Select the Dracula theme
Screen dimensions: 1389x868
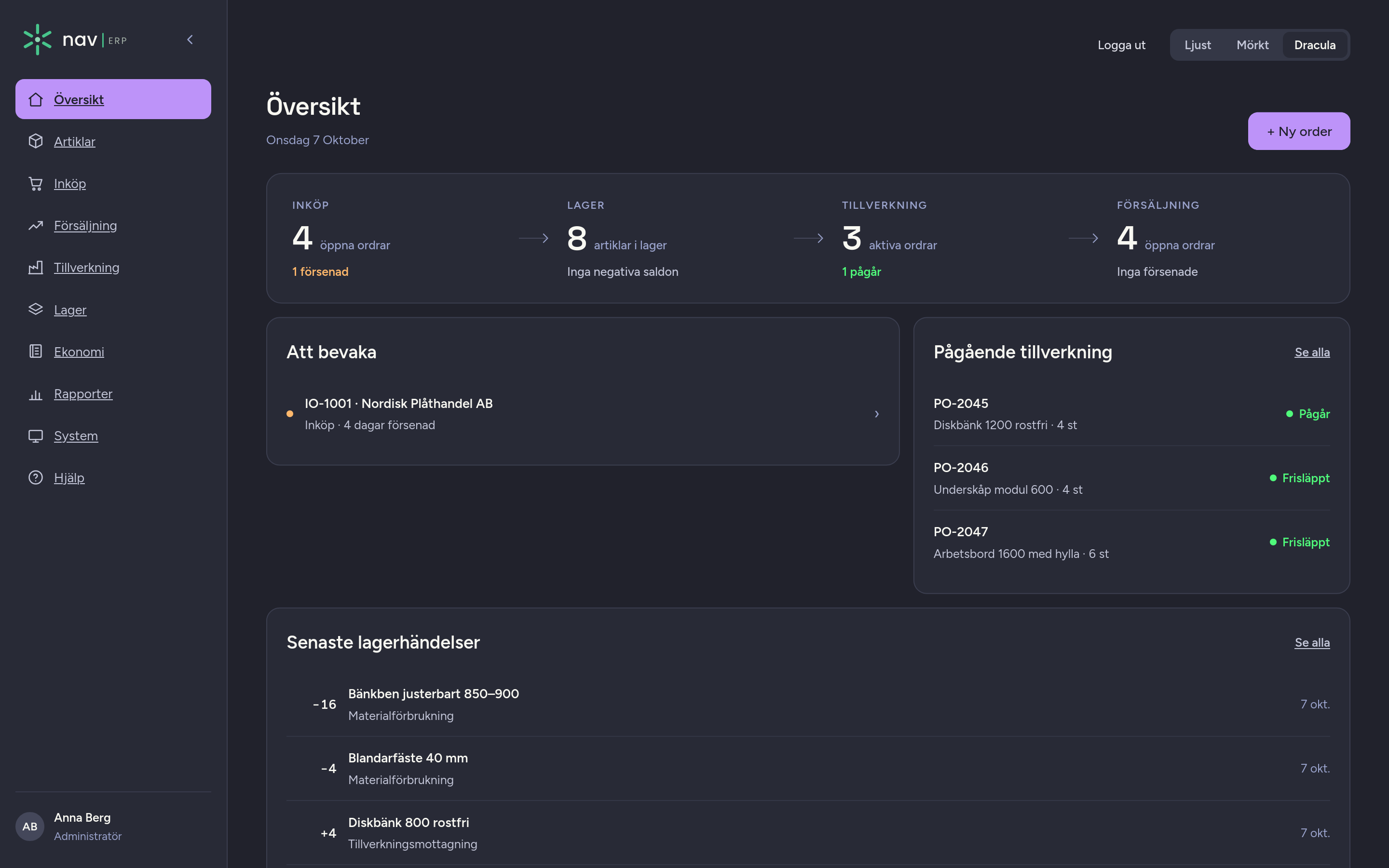(1314, 45)
